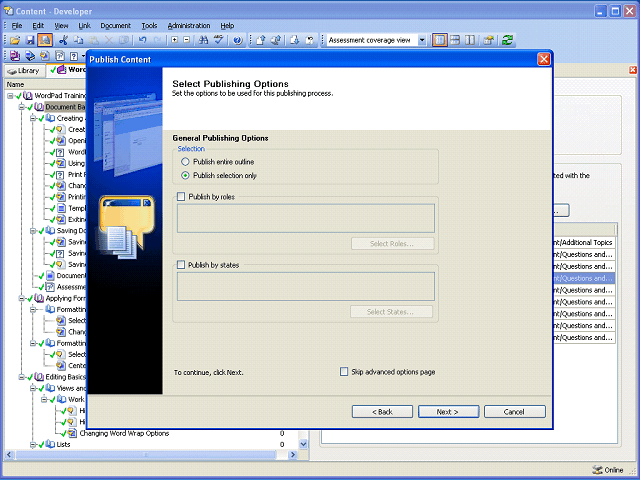
Task: Collapse the Saving section tree node
Action: [33, 231]
